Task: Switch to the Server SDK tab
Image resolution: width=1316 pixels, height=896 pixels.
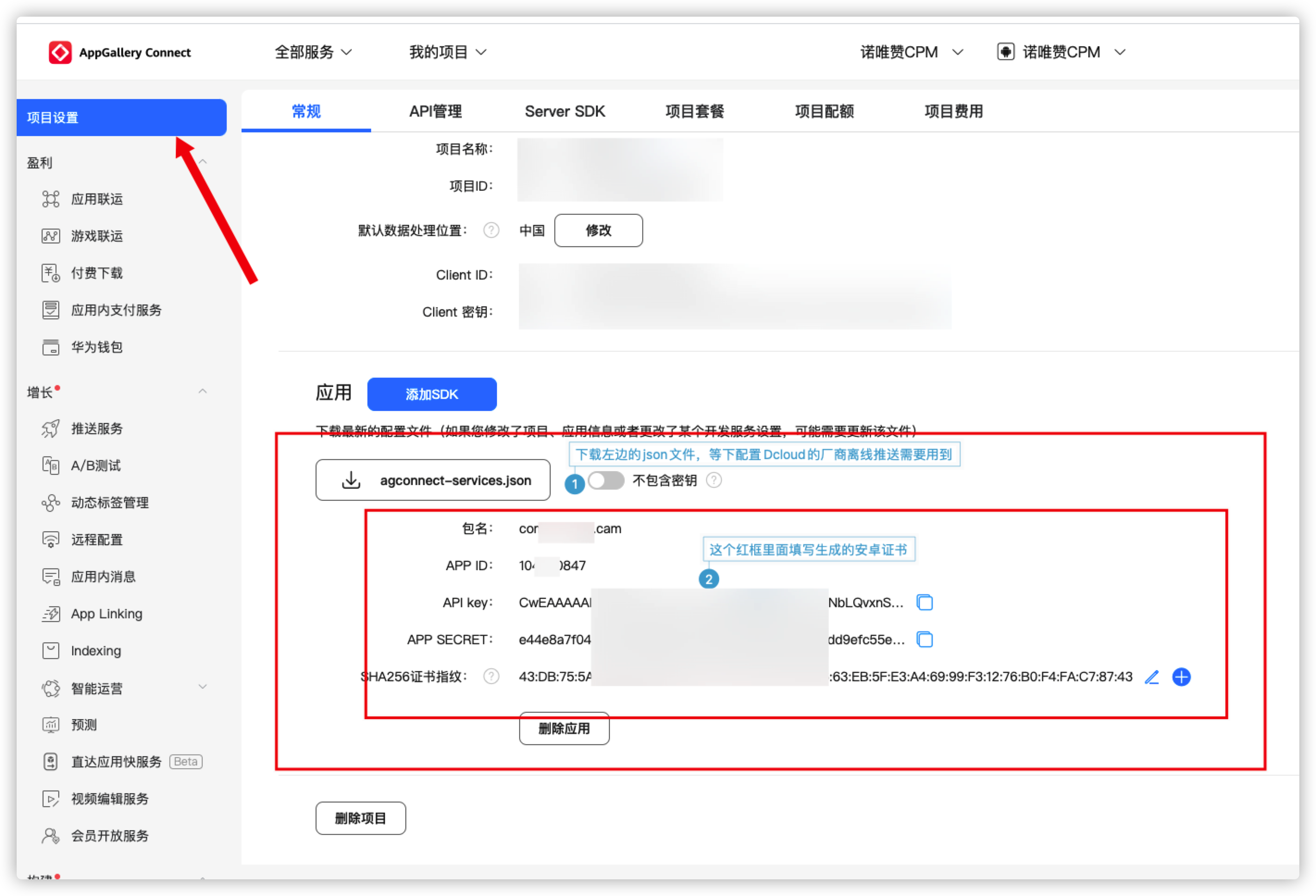Action: coord(565,111)
